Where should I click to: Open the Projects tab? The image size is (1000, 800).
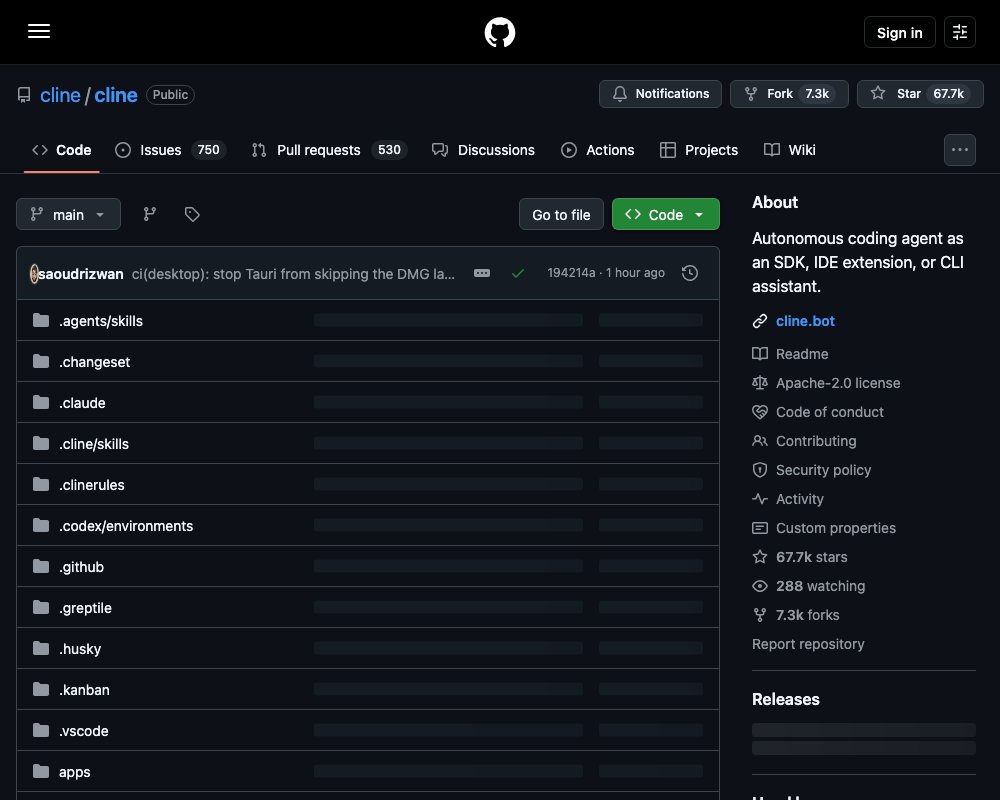pyautogui.click(x=699, y=150)
